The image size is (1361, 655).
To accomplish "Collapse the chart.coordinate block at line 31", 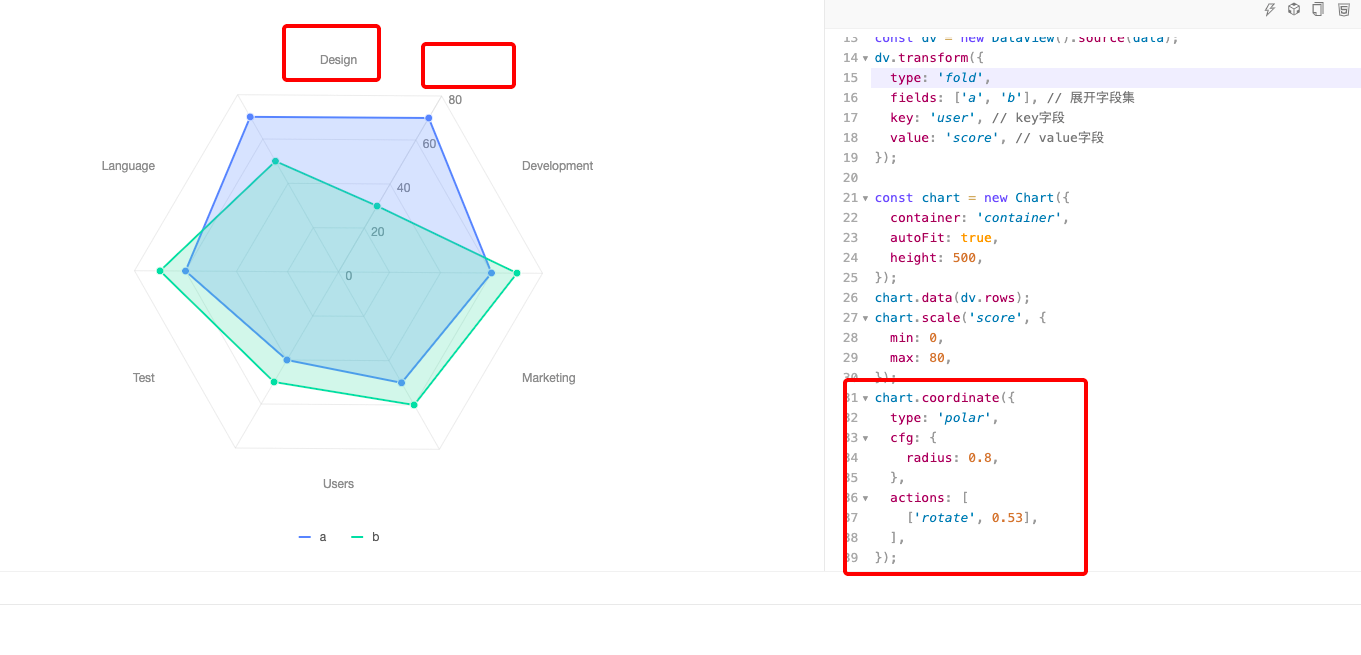I will click(x=864, y=397).
